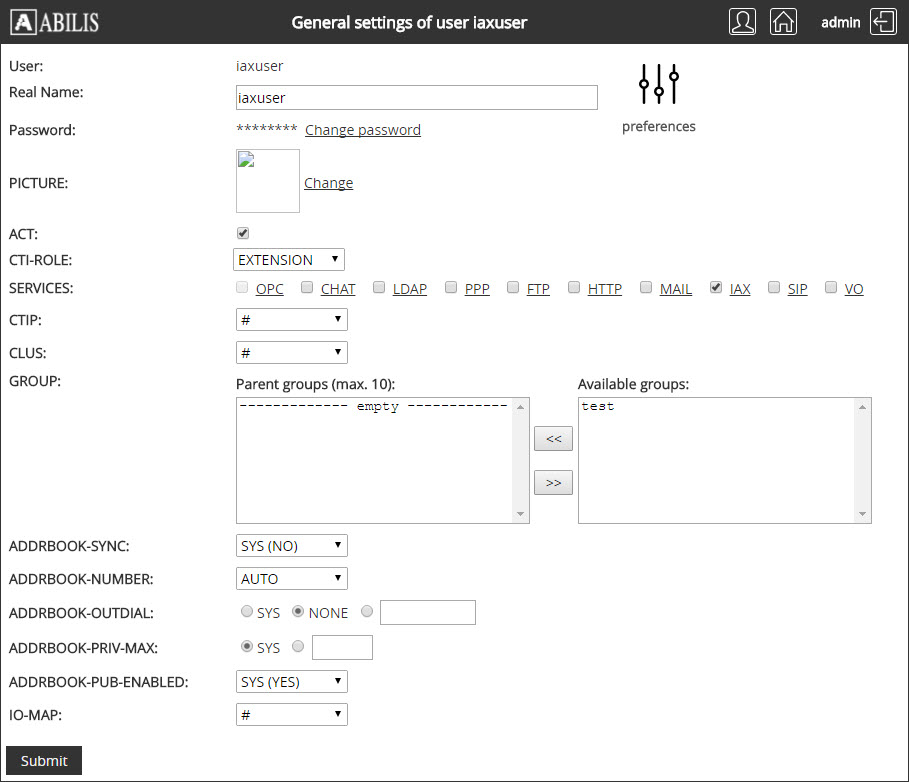Click the Abilis logo
The width and height of the screenshot is (909, 782).
58,22
